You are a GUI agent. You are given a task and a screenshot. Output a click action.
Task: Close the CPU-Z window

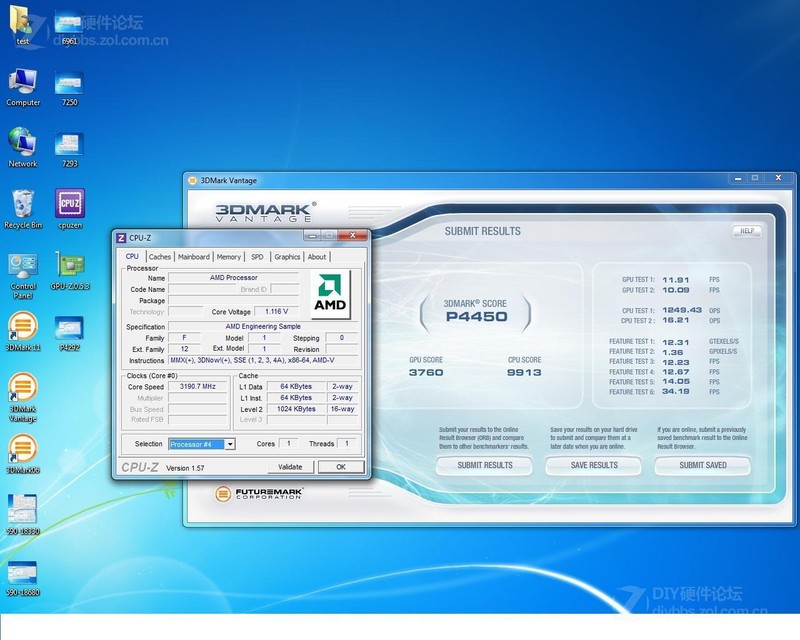pos(353,235)
